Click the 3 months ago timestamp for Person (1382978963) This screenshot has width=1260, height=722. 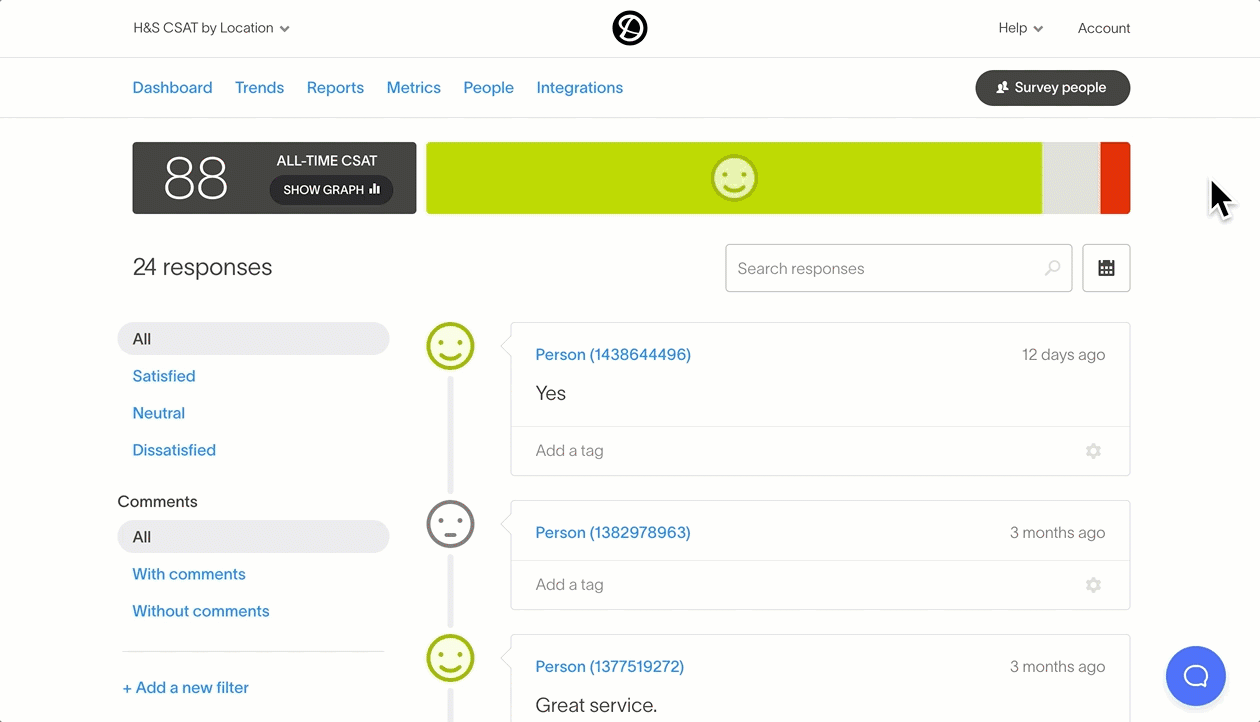pyautogui.click(x=1058, y=533)
